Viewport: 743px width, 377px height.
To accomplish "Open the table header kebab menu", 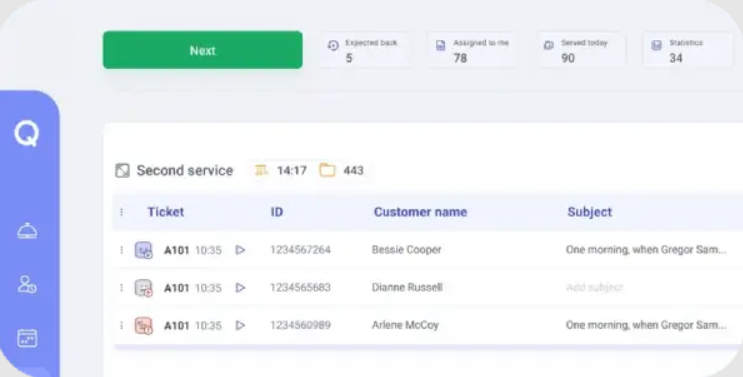I will pyautogui.click(x=121, y=212).
